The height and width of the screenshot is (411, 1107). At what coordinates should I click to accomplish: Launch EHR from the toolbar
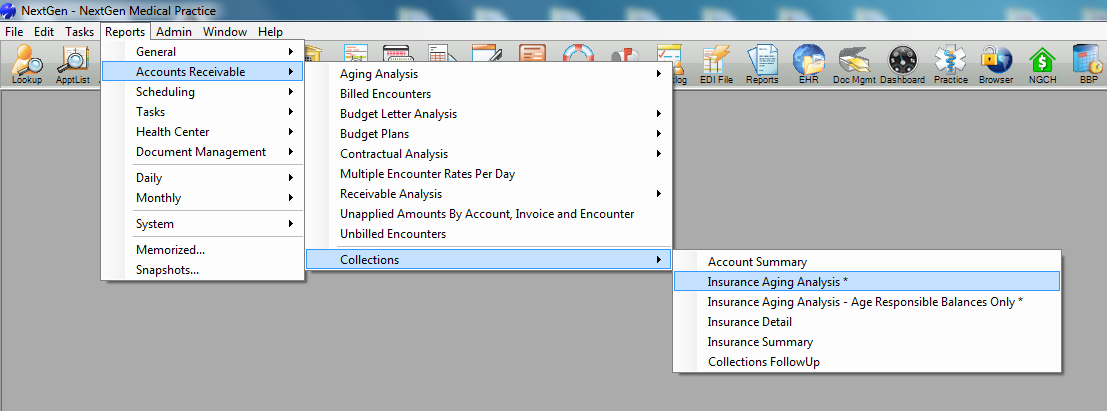[x=808, y=64]
